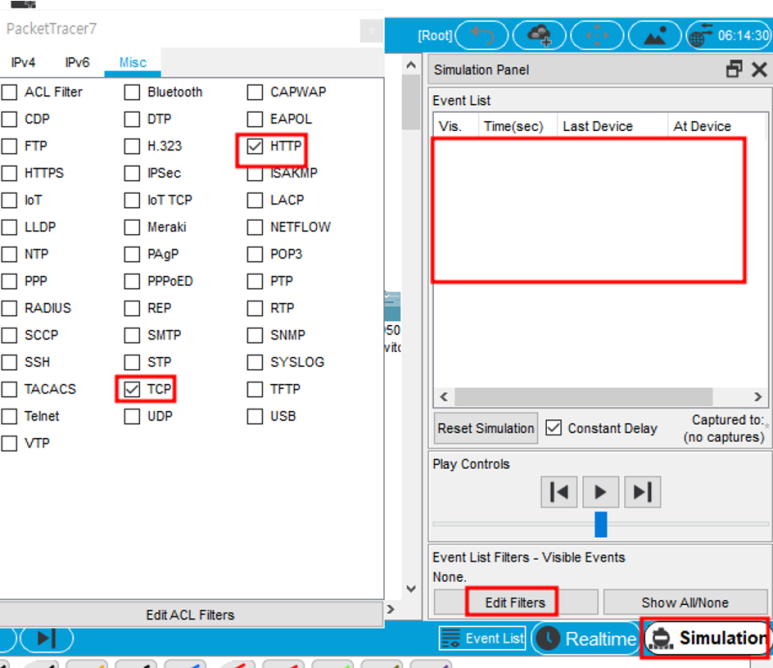Enable the USB filter checkbox
The height and width of the screenshot is (668, 773).
255,416
